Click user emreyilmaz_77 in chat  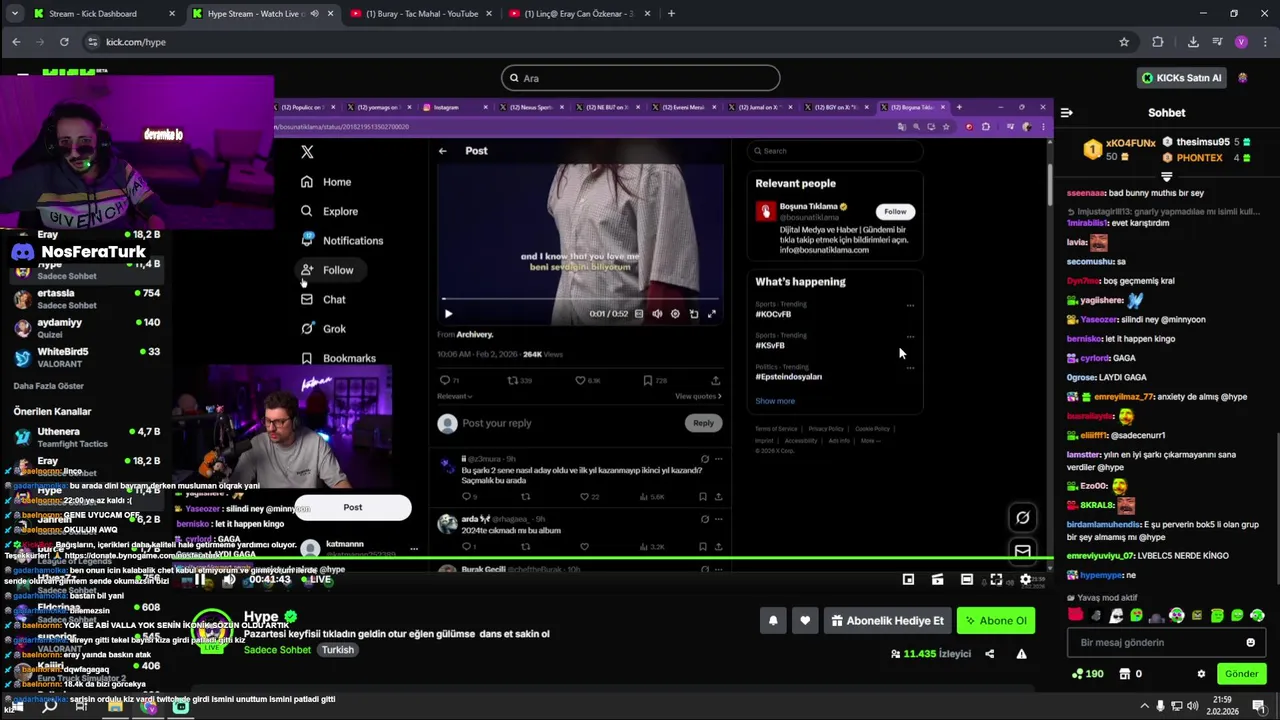[1124, 397]
